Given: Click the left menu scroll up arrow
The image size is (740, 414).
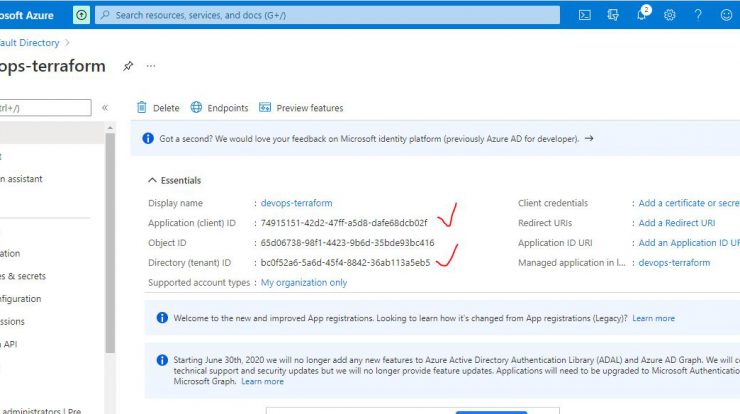Looking at the screenshot, I should 110,128.
